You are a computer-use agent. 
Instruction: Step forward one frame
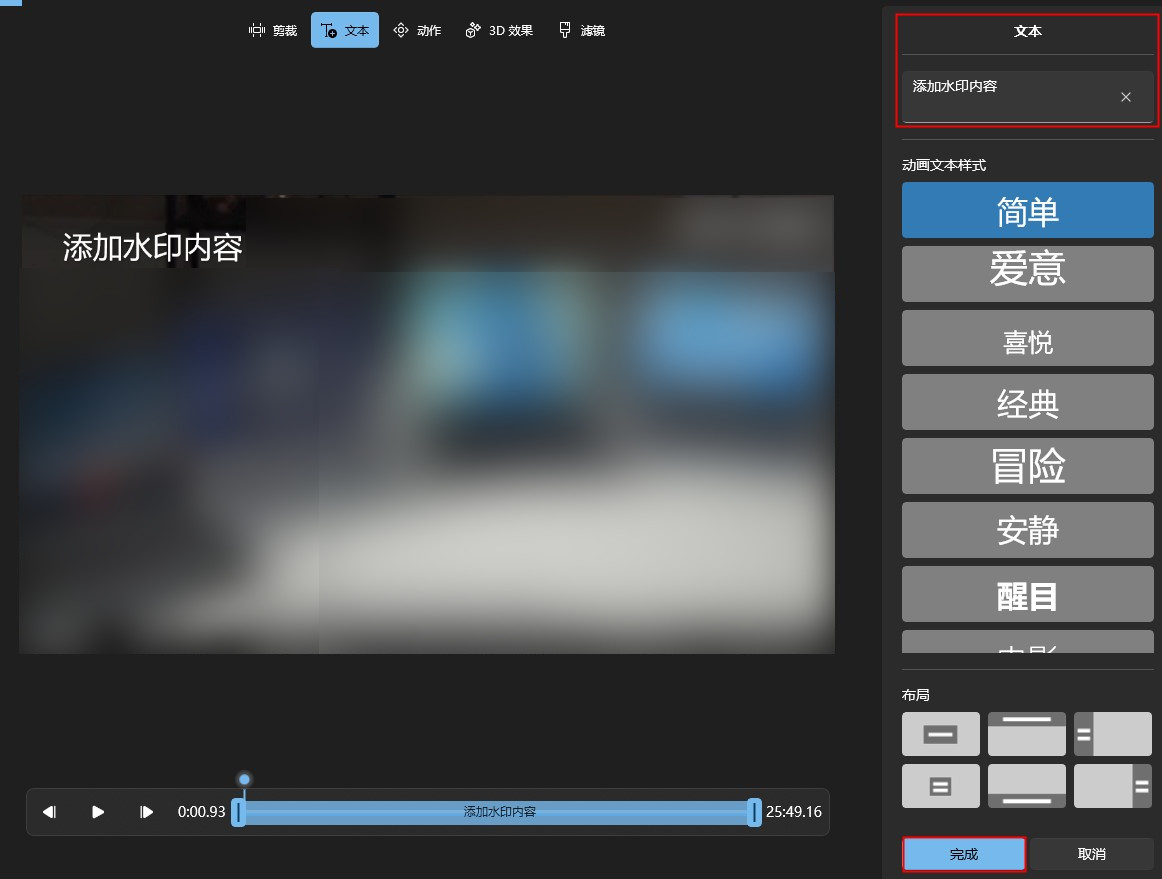[146, 812]
